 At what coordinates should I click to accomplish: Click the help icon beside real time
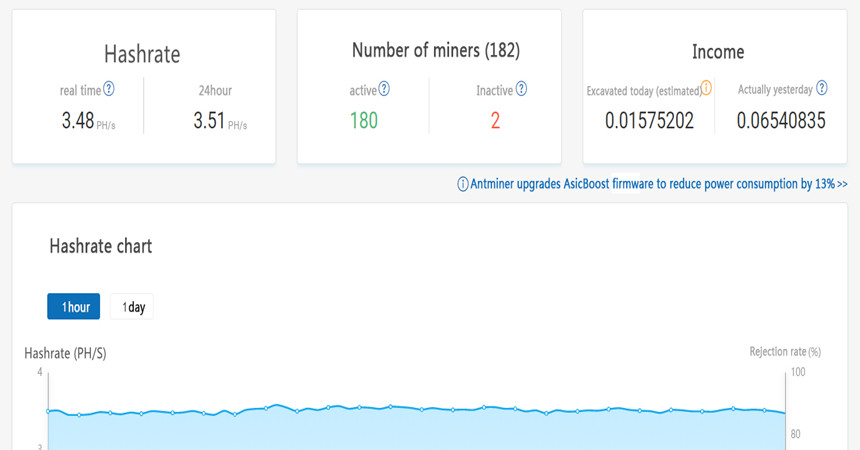[109, 89]
